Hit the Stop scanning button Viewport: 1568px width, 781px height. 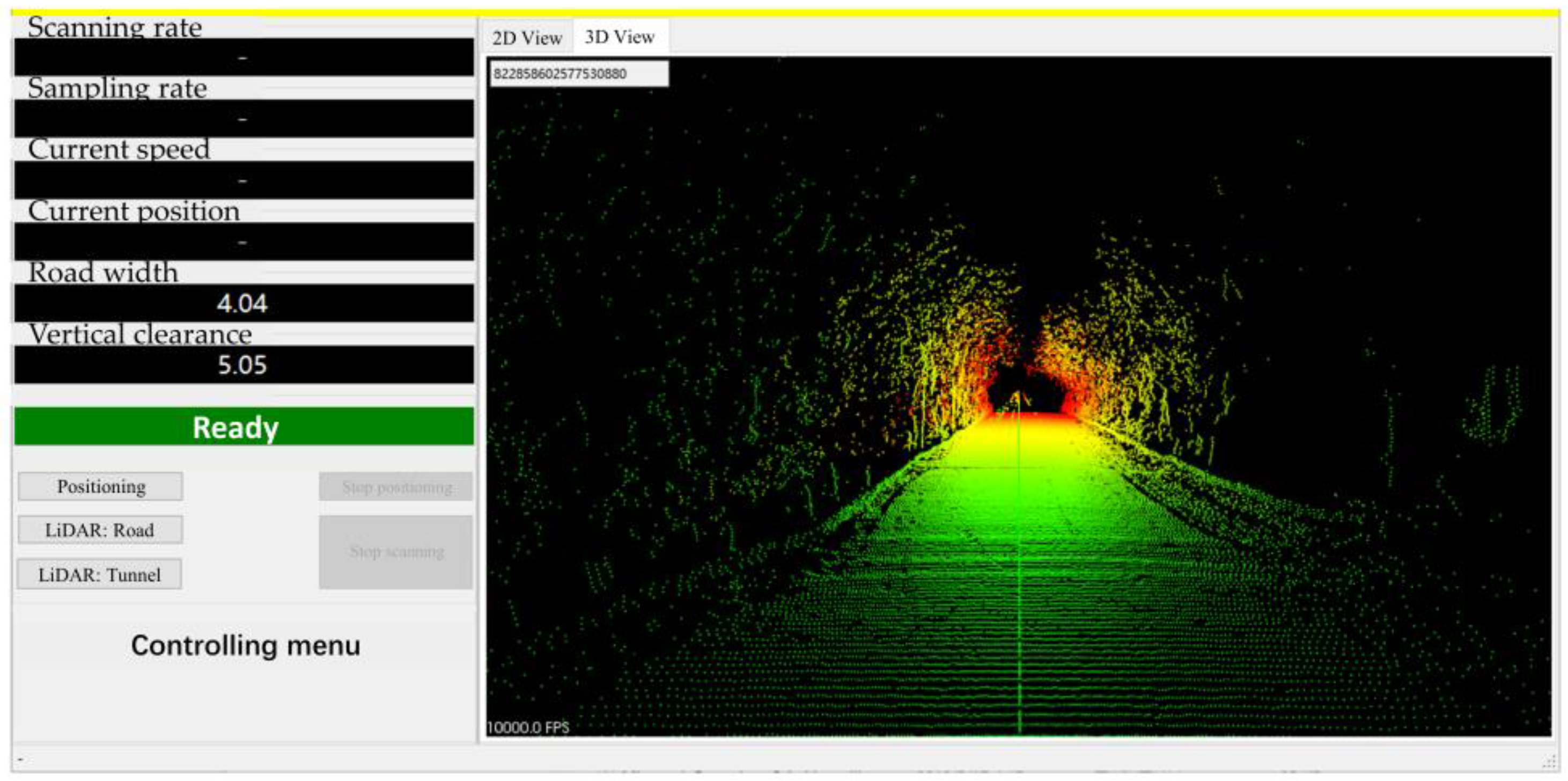(396, 552)
